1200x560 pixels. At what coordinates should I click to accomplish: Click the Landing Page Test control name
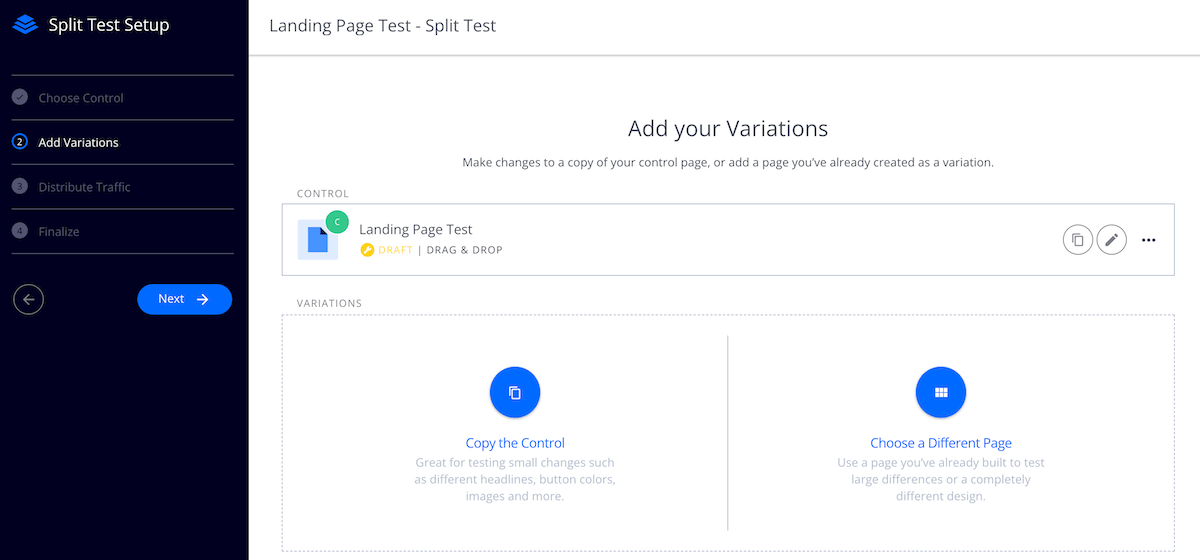point(416,229)
